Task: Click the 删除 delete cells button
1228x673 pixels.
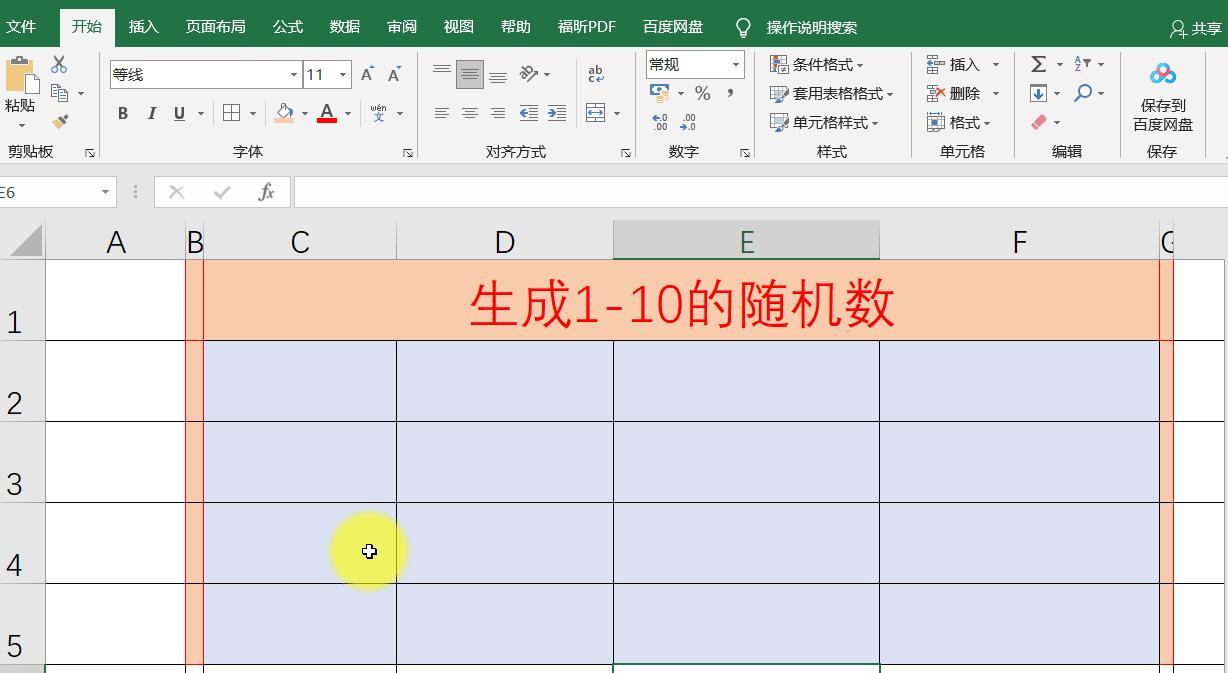Action: click(963, 94)
